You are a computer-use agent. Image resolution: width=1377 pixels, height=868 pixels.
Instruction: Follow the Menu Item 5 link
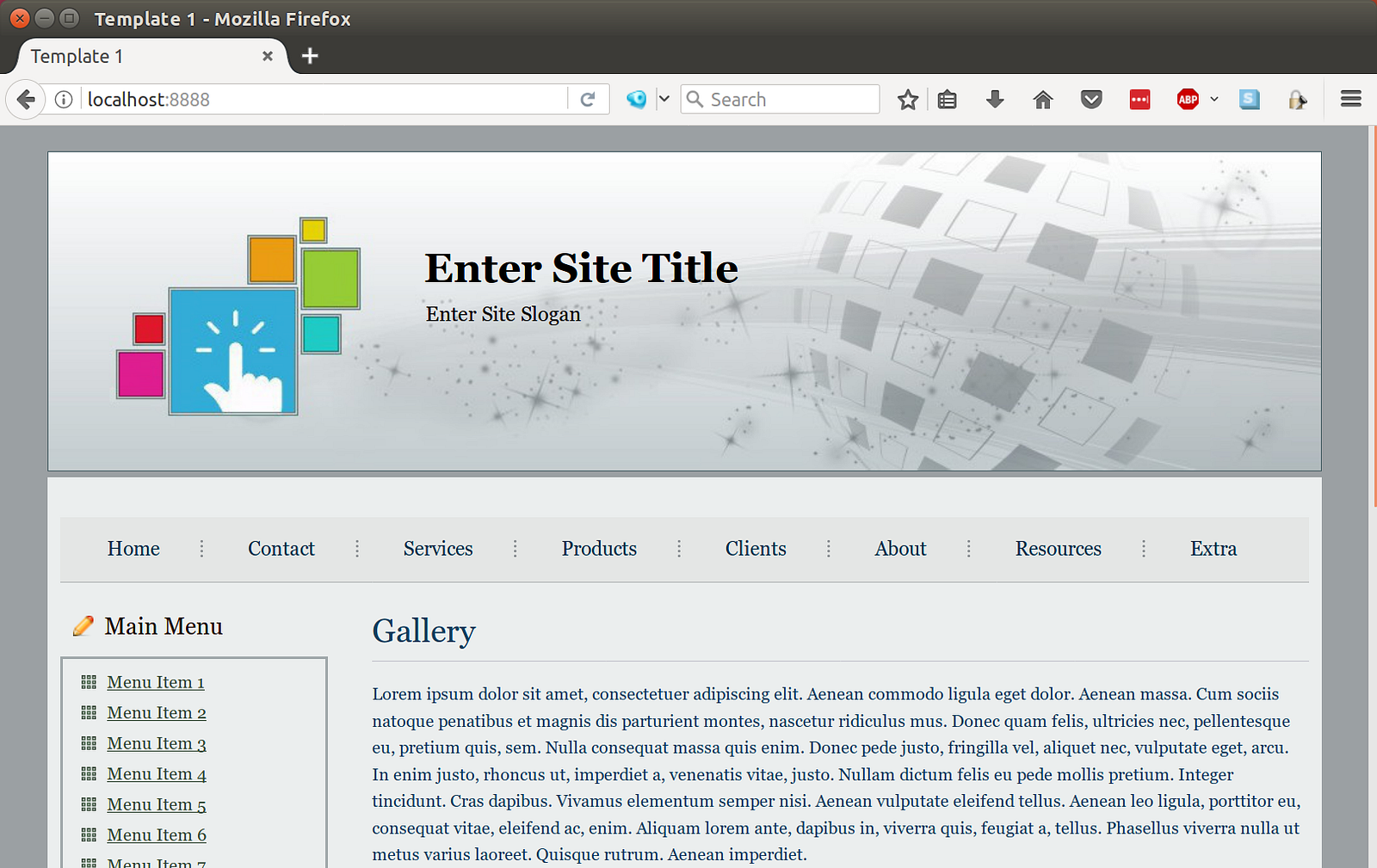click(157, 804)
